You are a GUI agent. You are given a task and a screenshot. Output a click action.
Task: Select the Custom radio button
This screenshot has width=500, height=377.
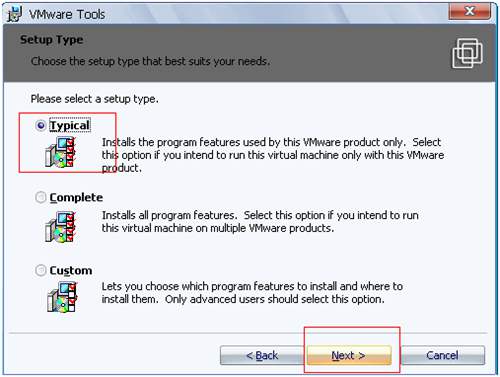click(x=41, y=270)
